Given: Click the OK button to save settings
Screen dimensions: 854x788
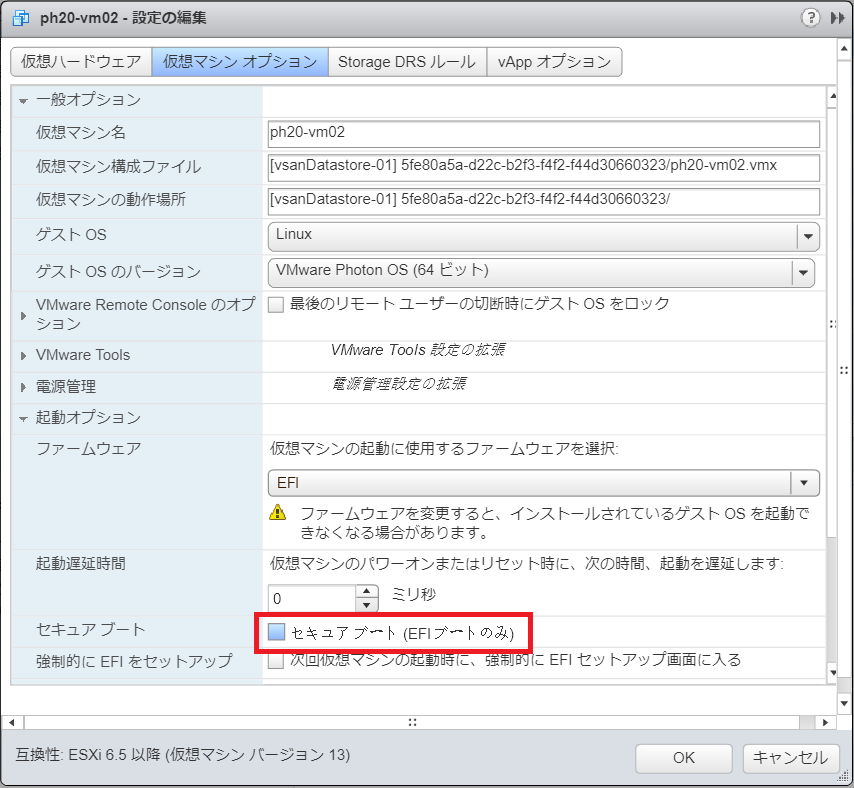Looking at the screenshot, I should tap(683, 757).
